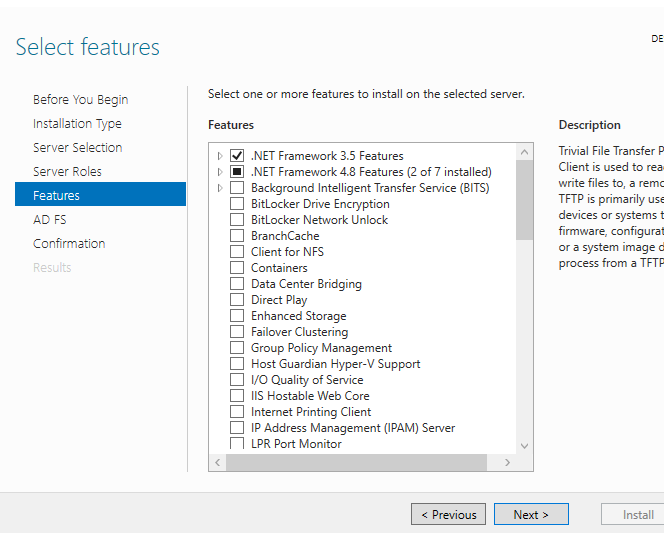
Task: Expand Background Intelligent Transfer Service tree node
Action: 220,188
